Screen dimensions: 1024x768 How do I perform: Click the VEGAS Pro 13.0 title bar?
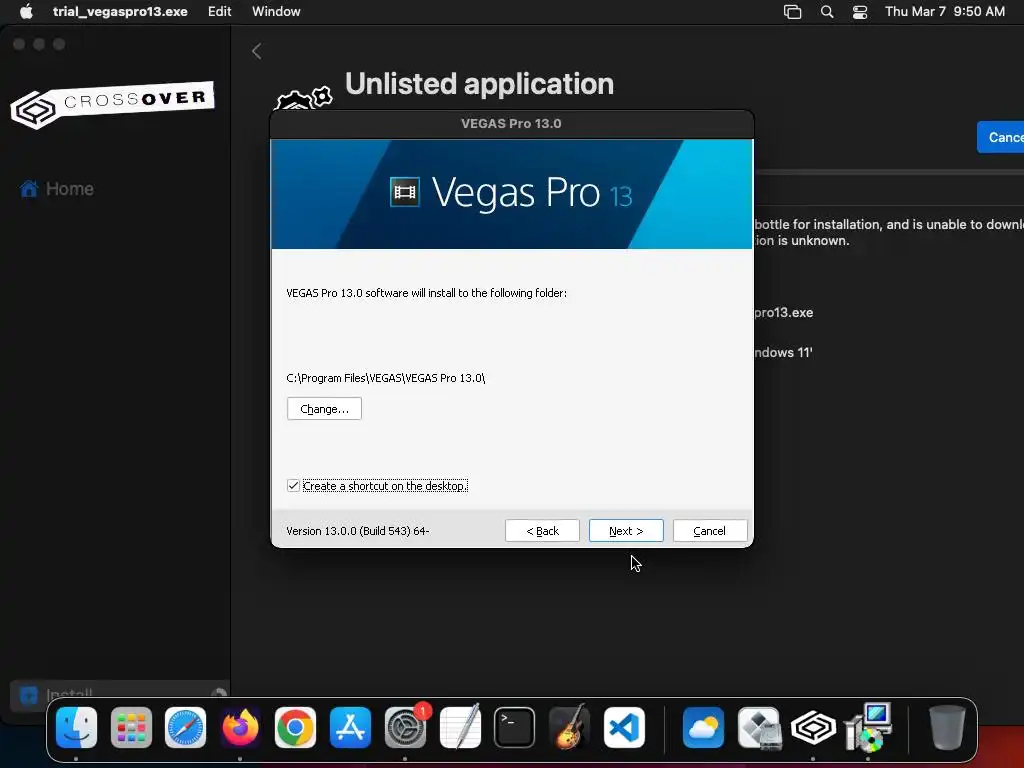(x=511, y=123)
